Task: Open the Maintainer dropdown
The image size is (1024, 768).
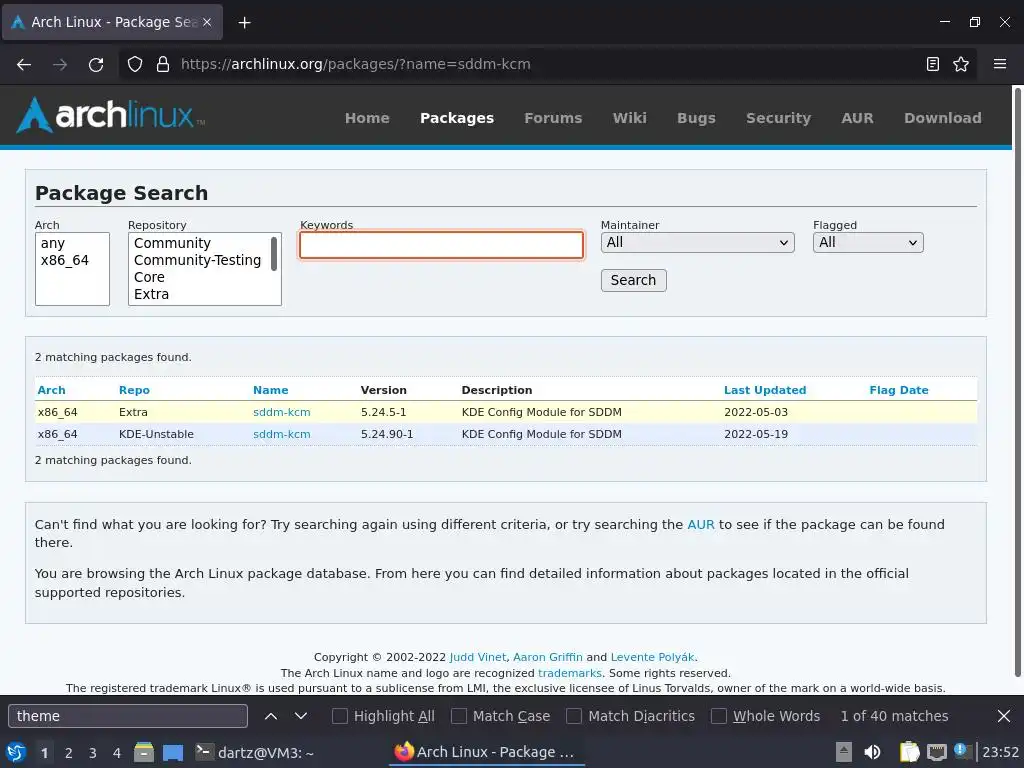Action: point(697,242)
